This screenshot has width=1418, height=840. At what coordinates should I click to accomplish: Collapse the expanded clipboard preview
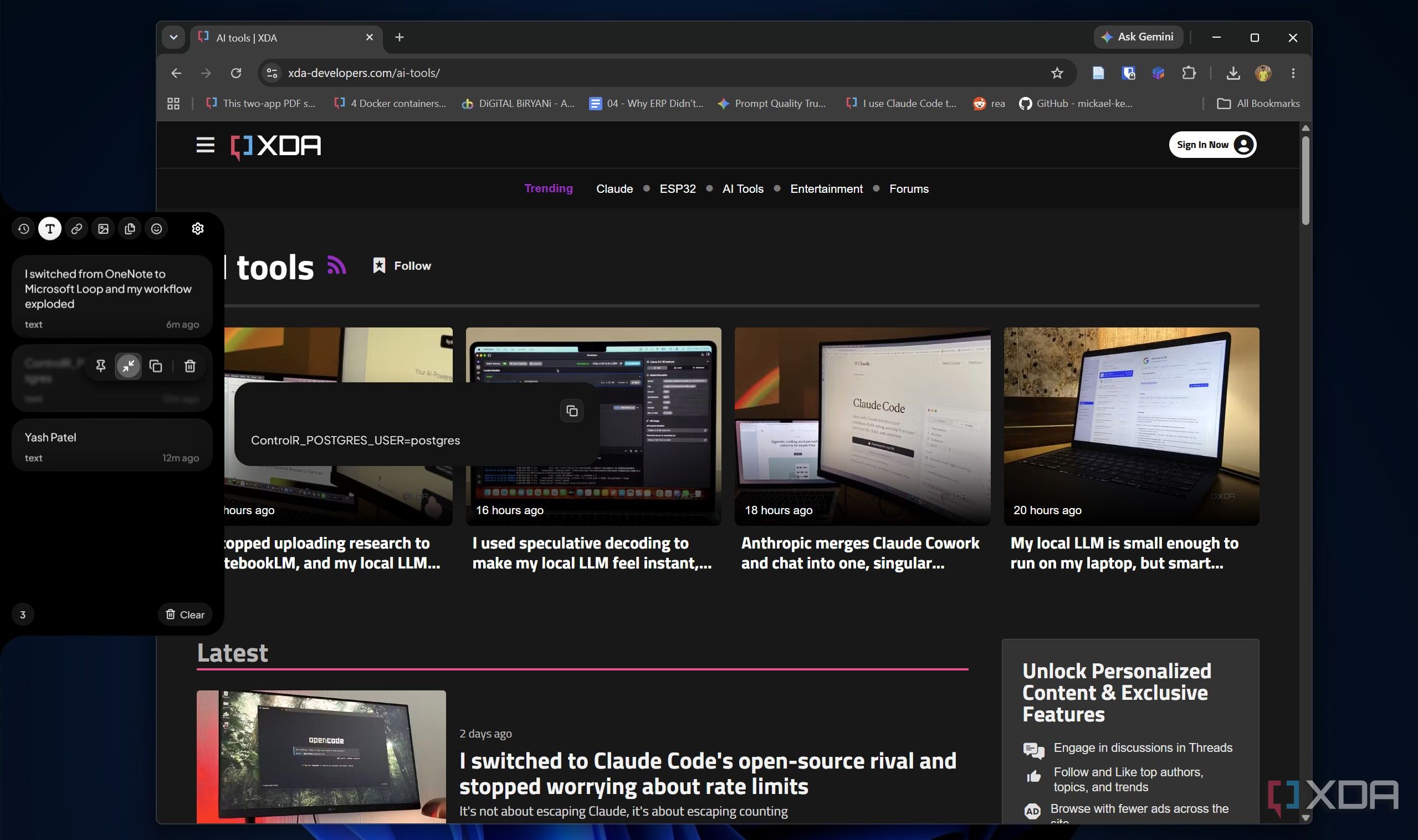[x=129, y=366]
